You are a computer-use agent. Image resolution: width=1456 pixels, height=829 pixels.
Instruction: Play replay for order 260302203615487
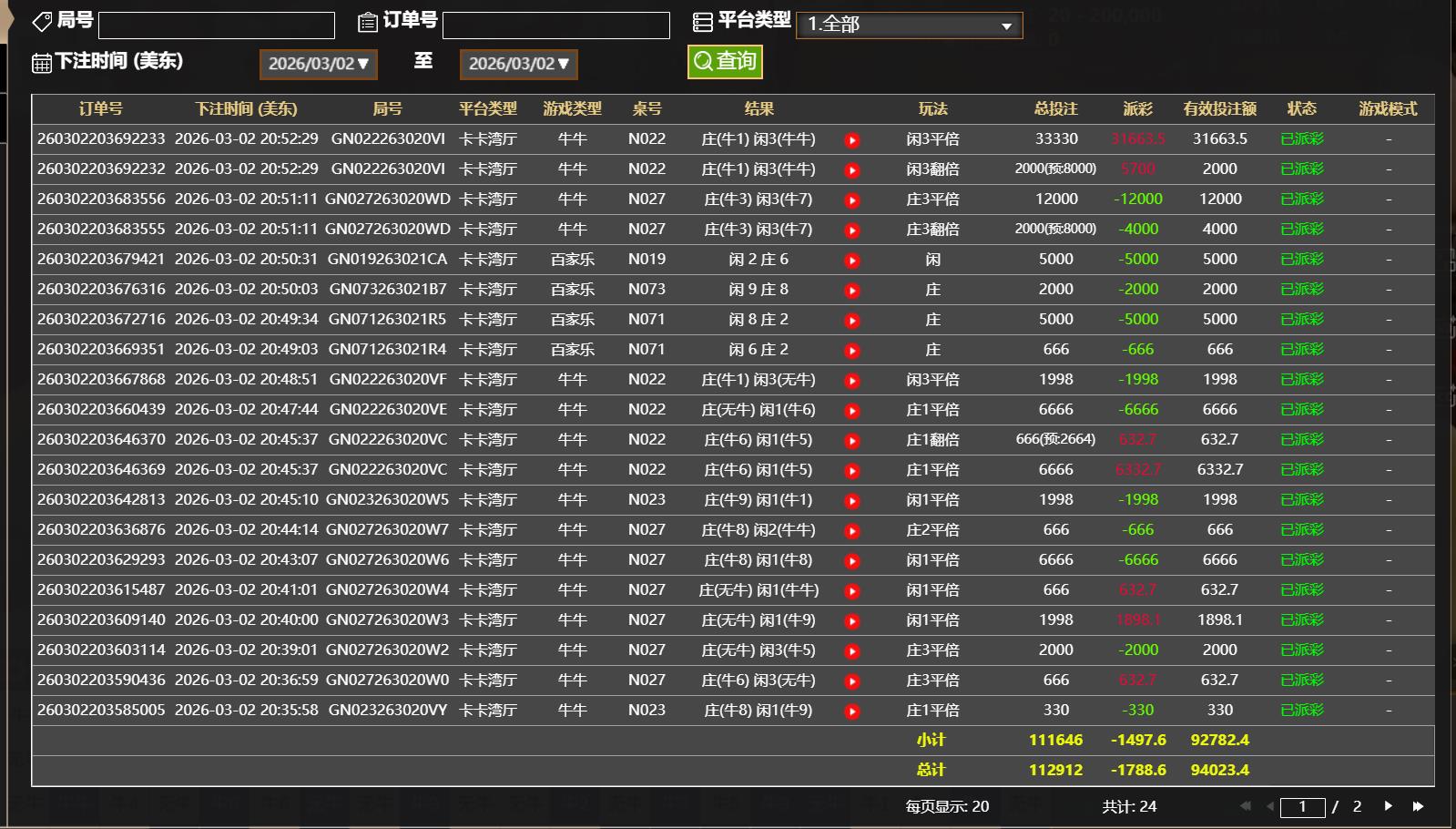[x=852, y=591]
